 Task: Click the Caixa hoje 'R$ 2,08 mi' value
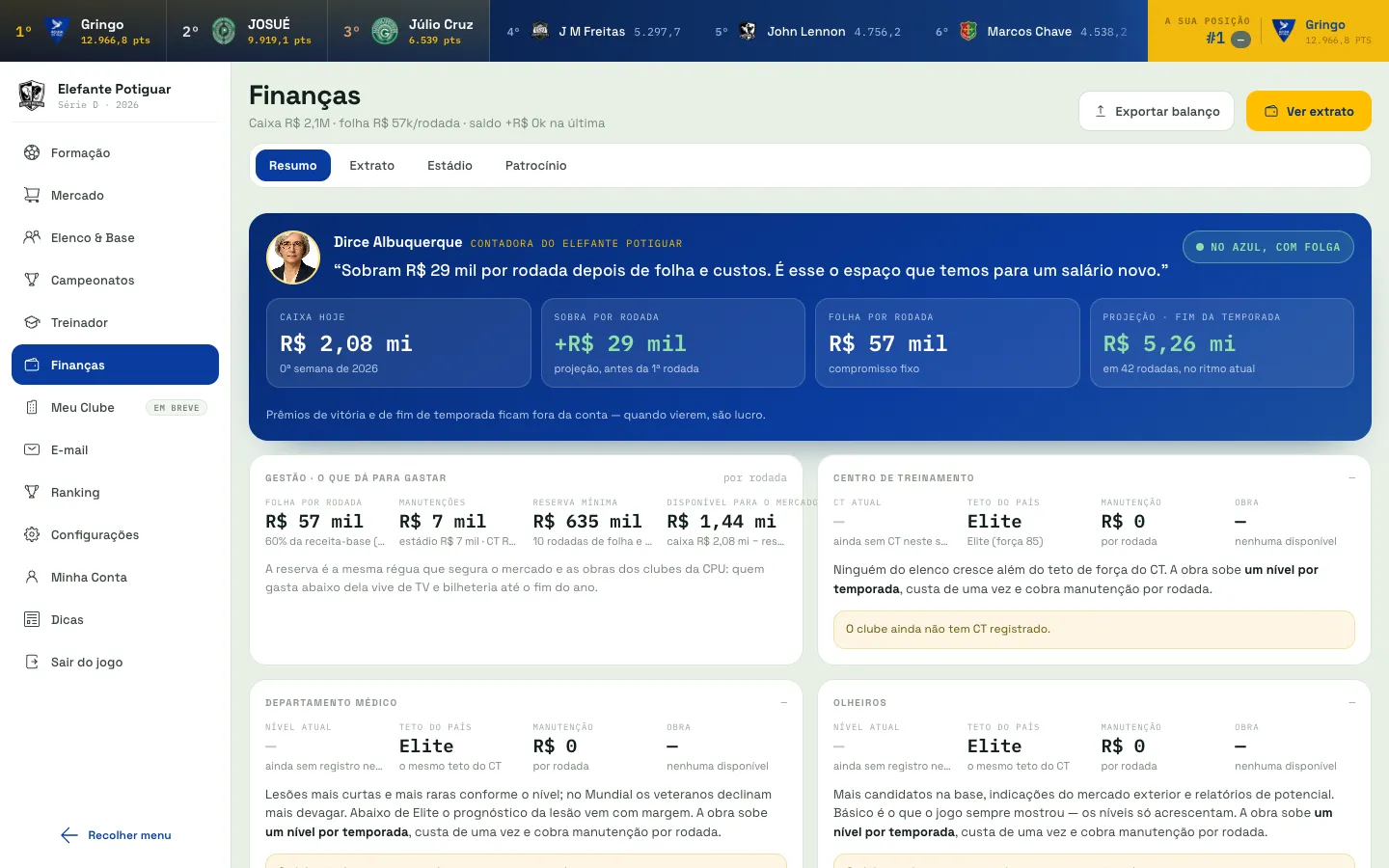tap(346, 343)
